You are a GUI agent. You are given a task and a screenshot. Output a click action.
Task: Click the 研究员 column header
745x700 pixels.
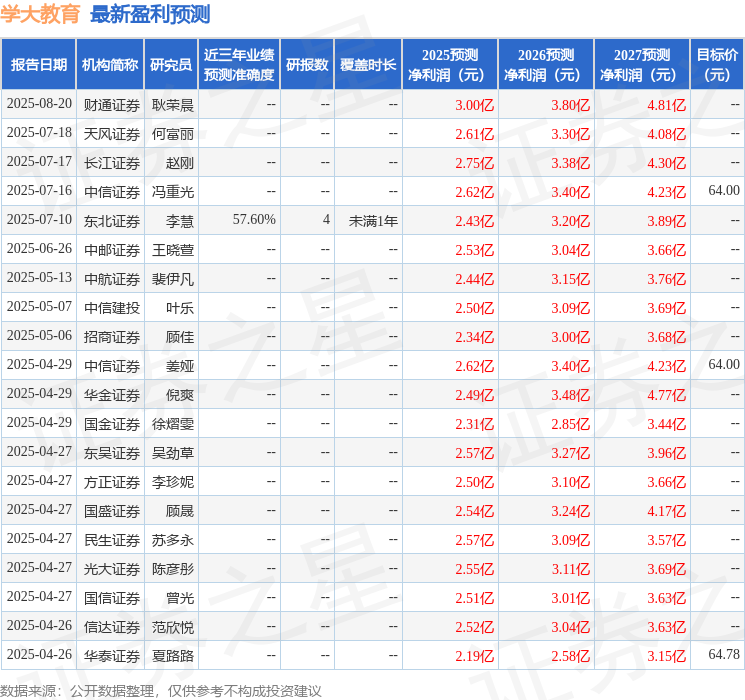(x=171, y=65)
